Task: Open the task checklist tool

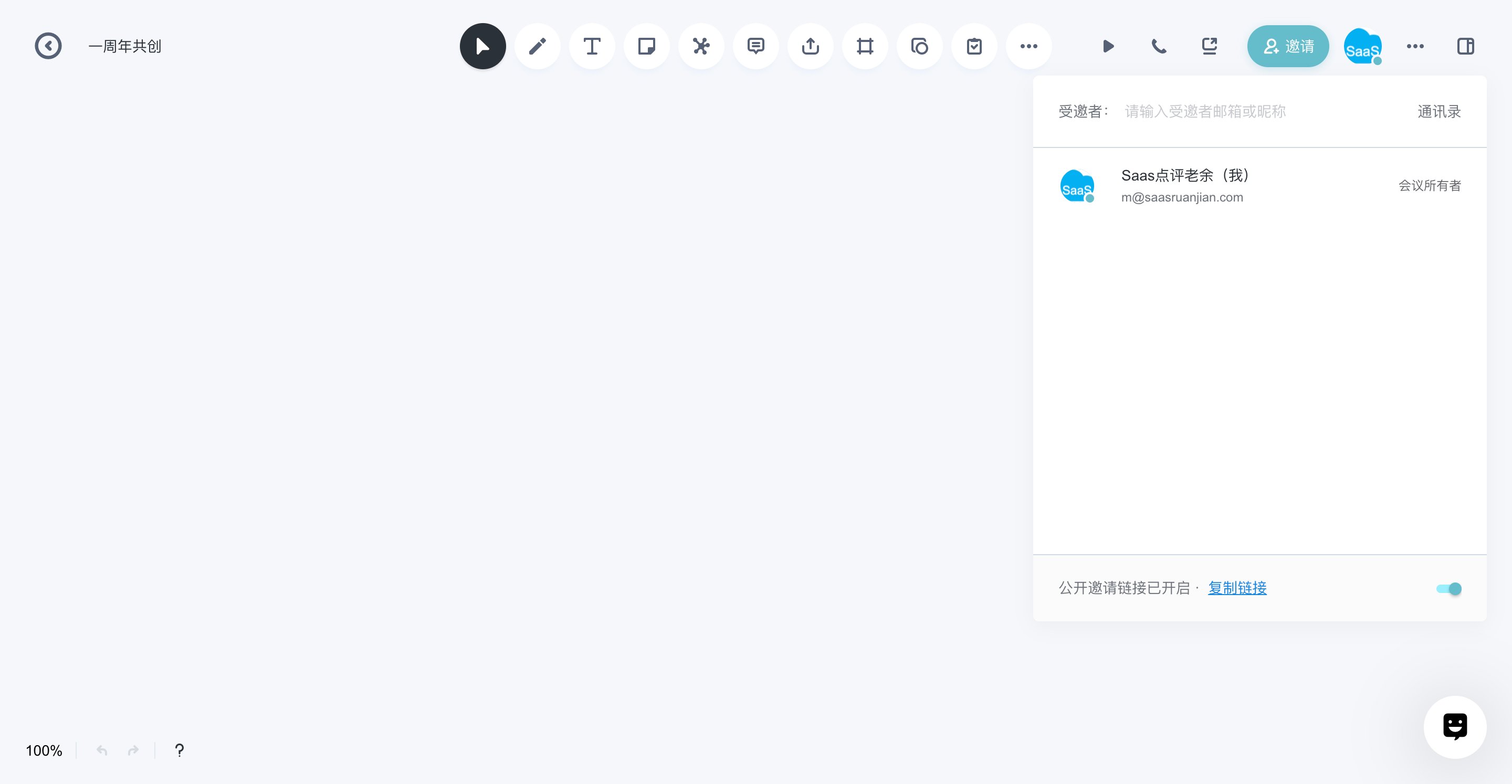Action: 974,46
